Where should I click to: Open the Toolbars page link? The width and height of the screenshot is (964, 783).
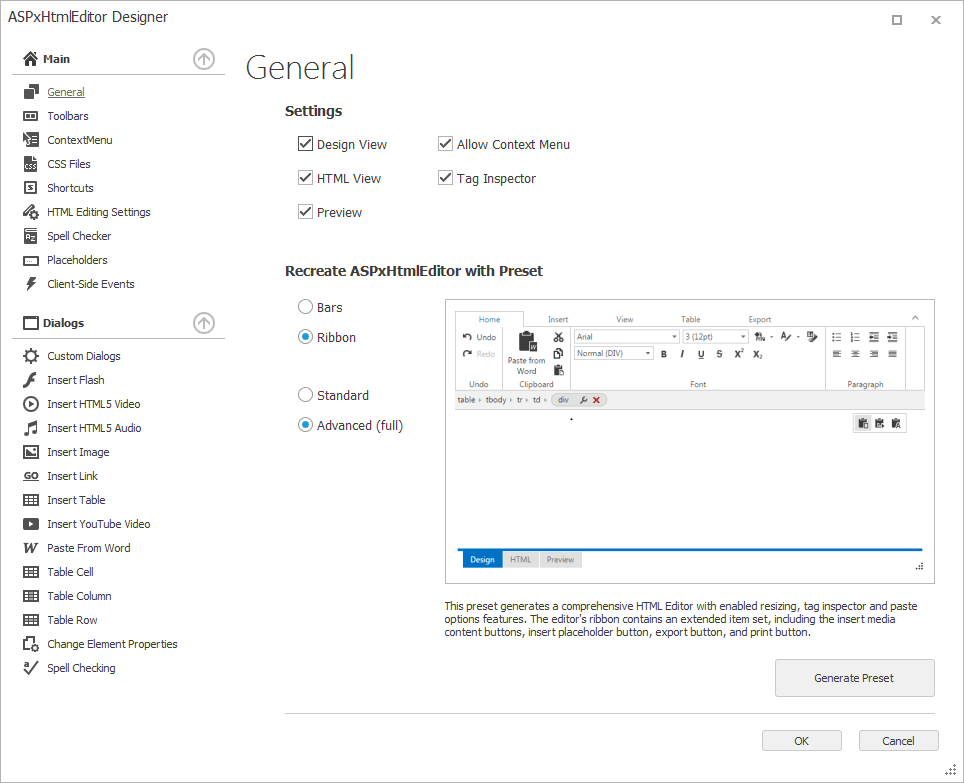(68, 116)
